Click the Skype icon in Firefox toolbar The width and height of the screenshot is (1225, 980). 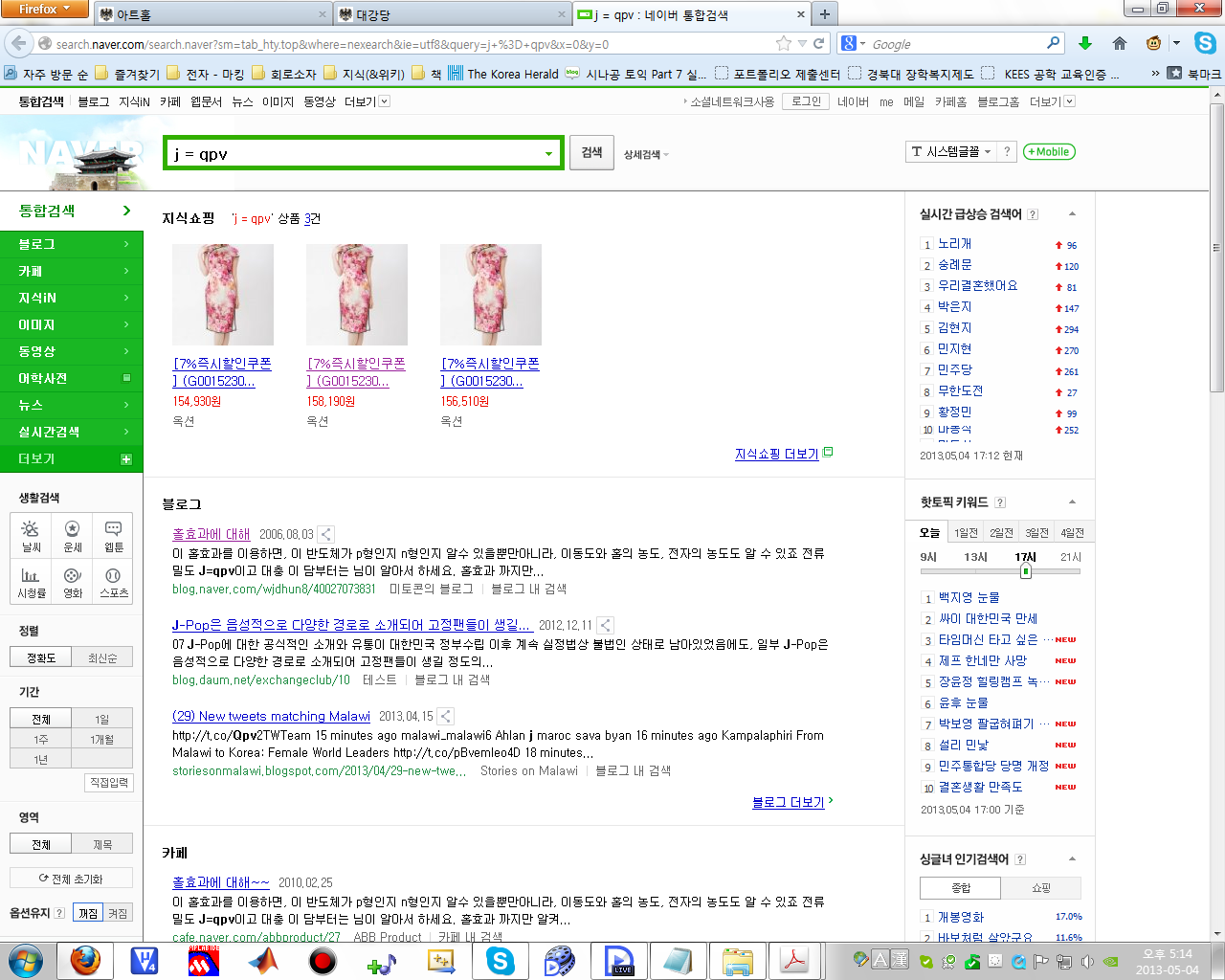[1206, 43]
